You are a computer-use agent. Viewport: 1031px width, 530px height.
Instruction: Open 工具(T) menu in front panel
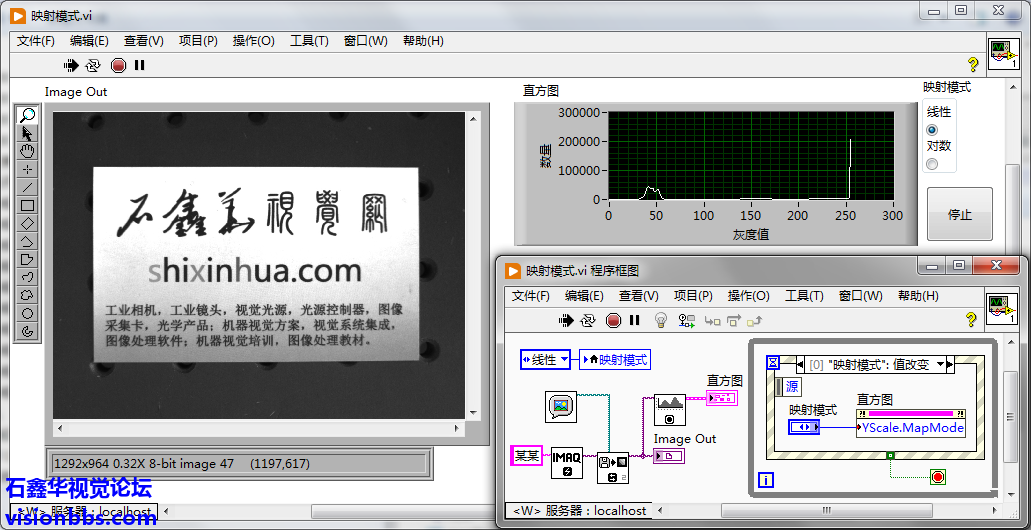pyautogui.click(x=309, y=41)
